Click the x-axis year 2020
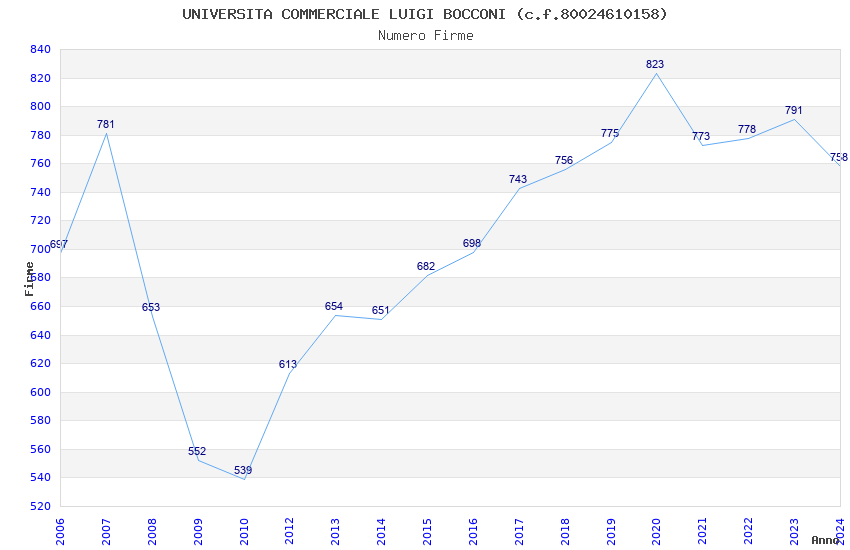850x550 pixels. pyautogui.click(x=656, y=531)
